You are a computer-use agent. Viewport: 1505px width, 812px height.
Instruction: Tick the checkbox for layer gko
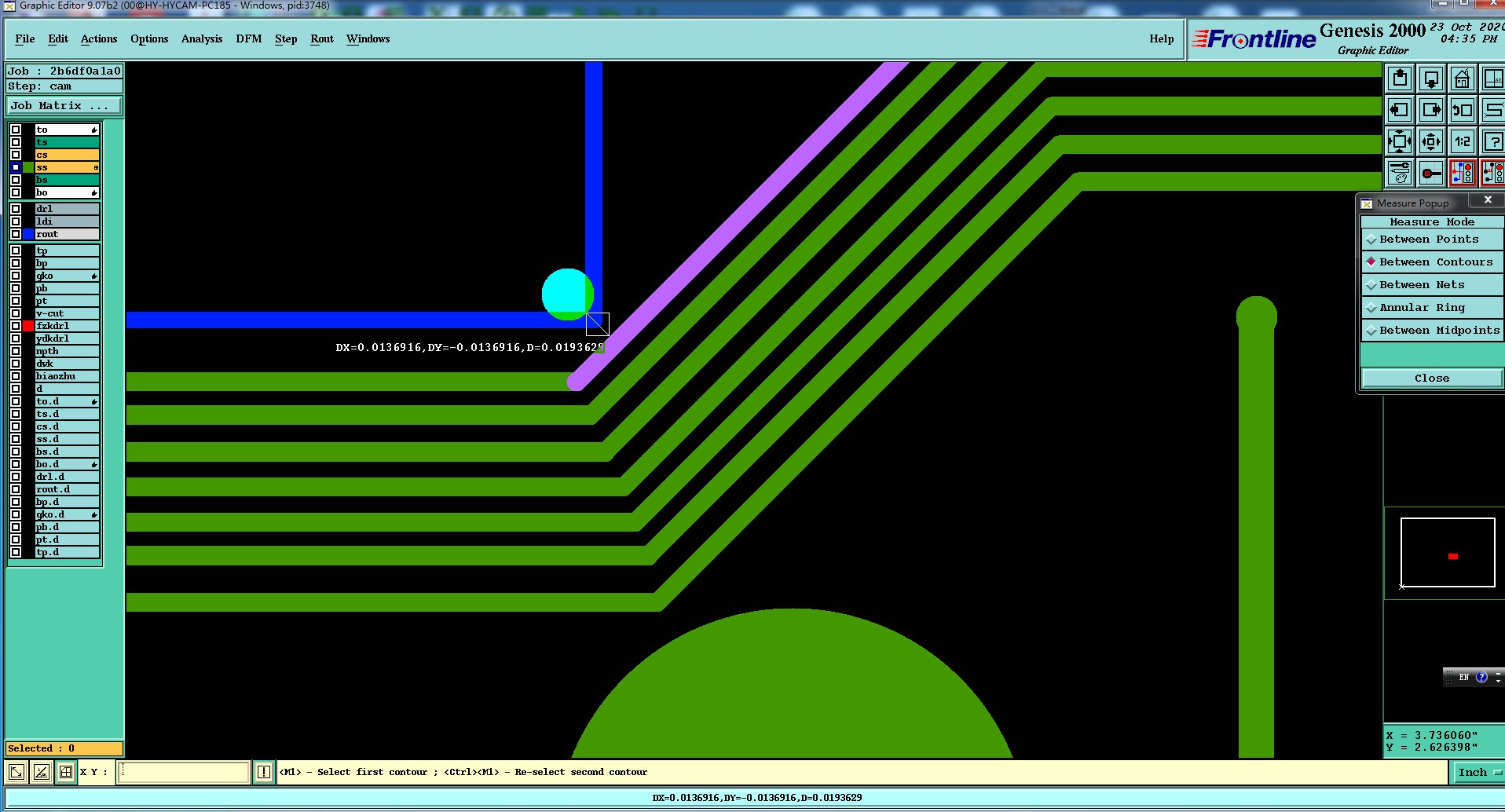click(16, 276)
